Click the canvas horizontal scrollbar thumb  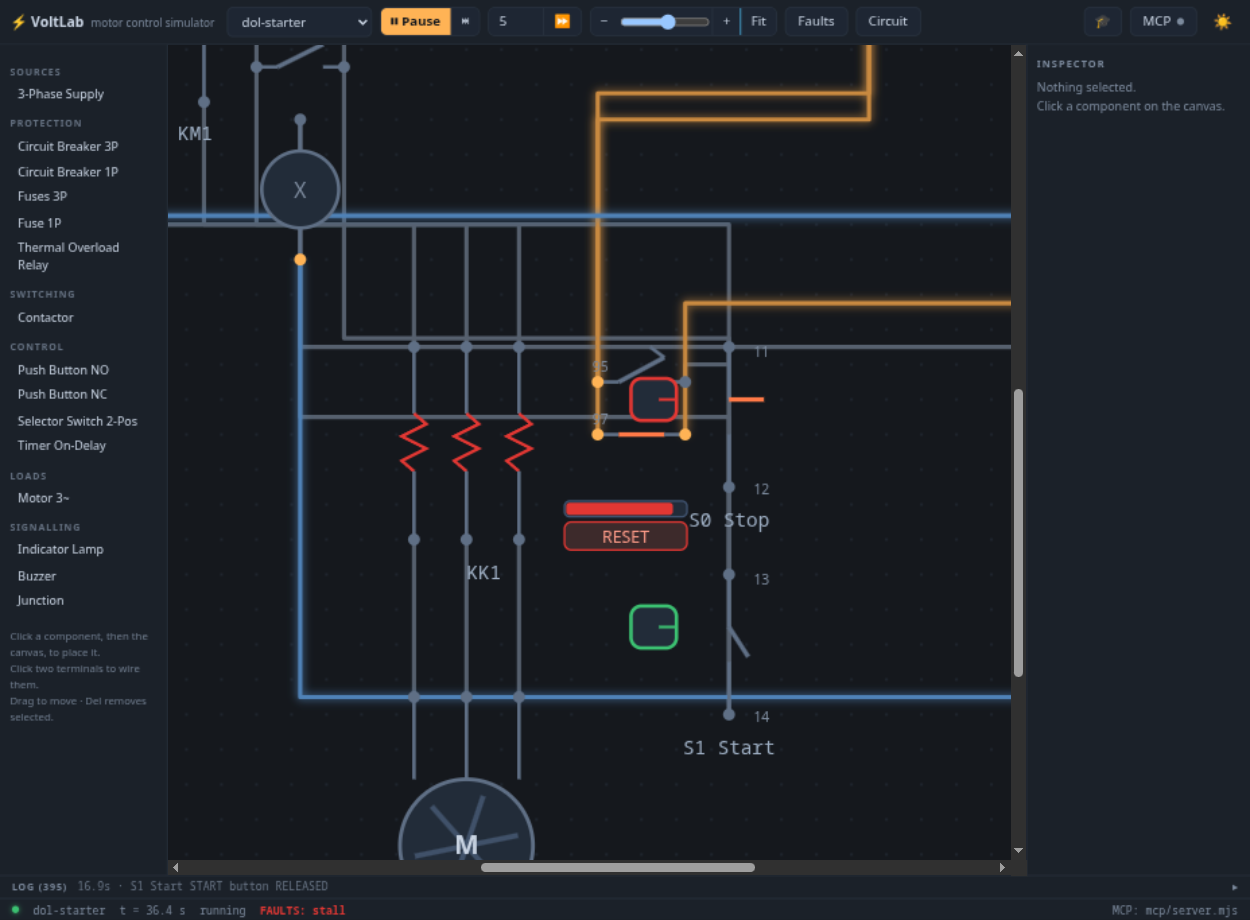click(x=618, y=867)
